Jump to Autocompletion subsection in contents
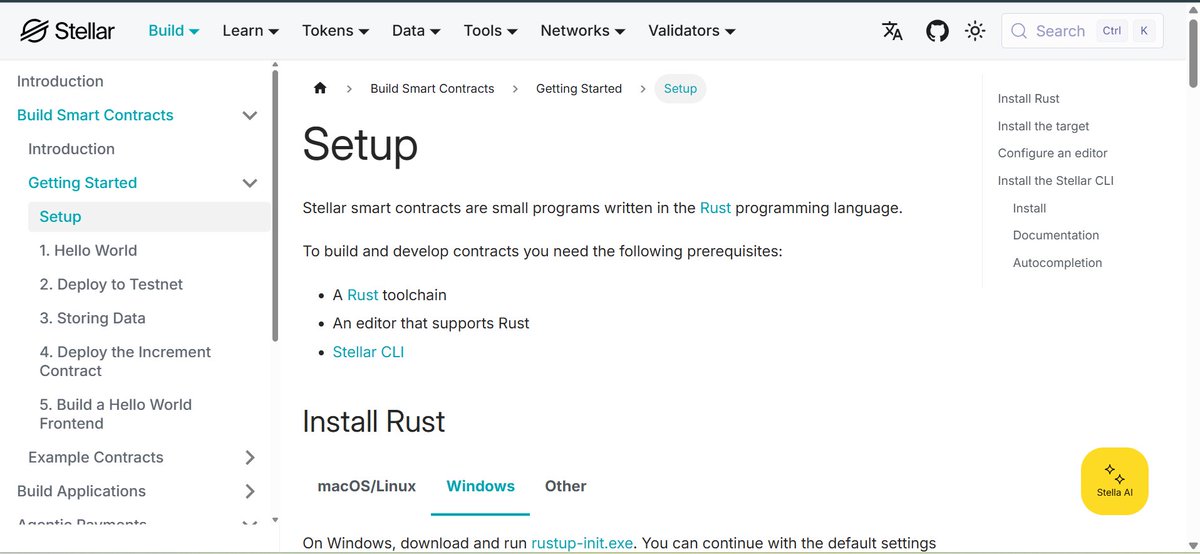The image size is (1200, 554). click(x=1058, y=263)
